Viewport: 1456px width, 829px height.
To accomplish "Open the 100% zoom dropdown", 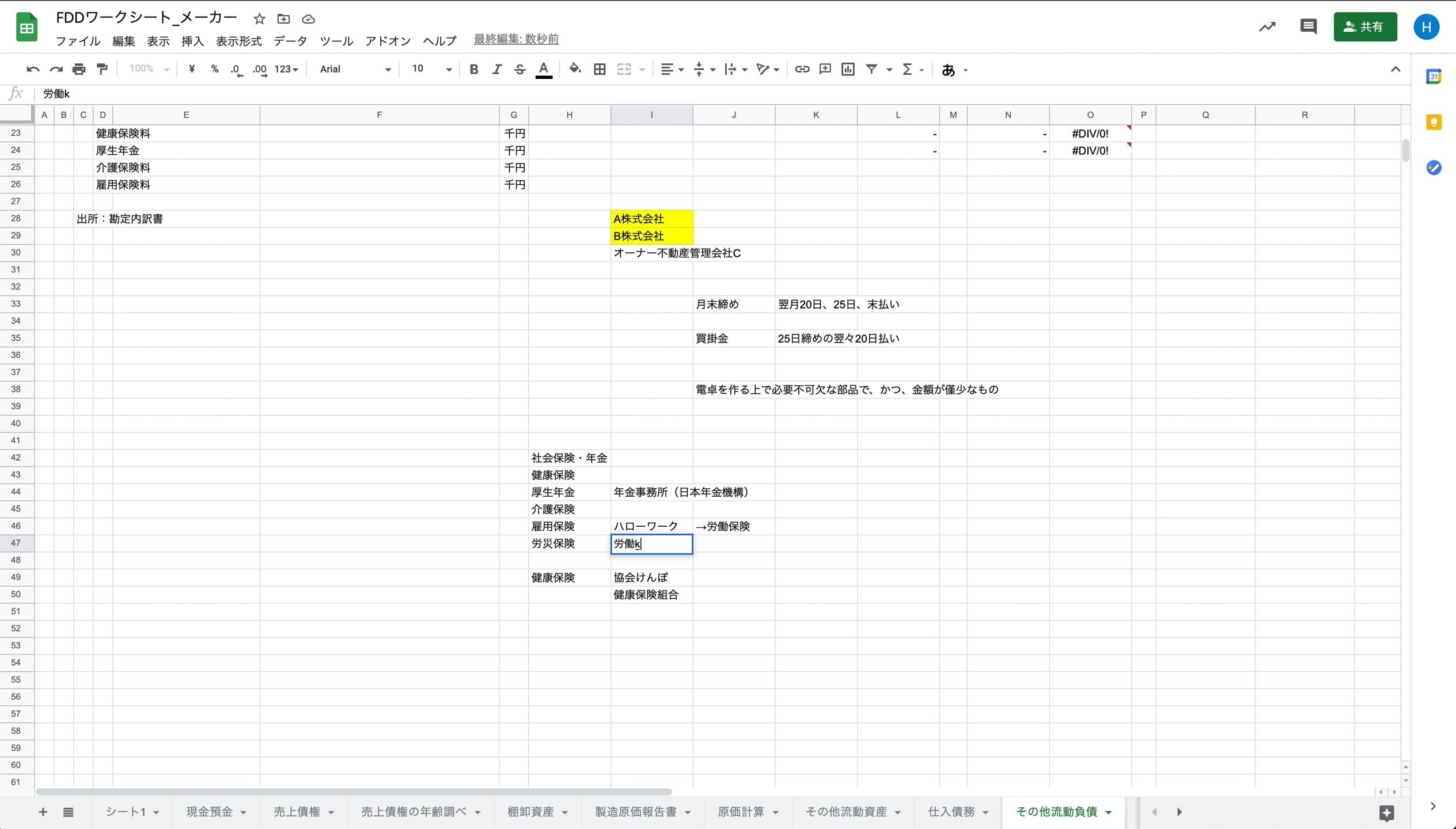I will point(147,69).
